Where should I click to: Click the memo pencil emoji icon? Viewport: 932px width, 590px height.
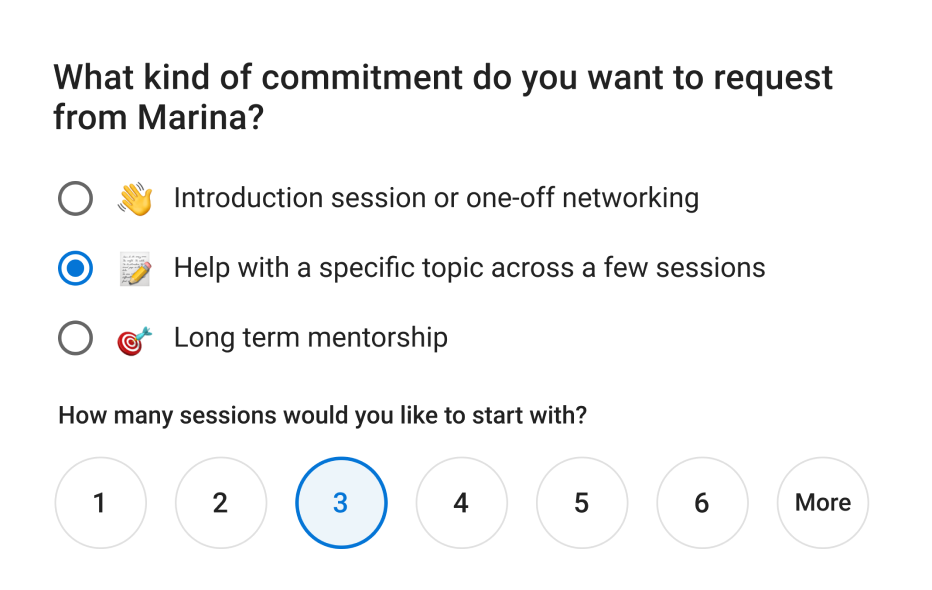coord(135,269)
